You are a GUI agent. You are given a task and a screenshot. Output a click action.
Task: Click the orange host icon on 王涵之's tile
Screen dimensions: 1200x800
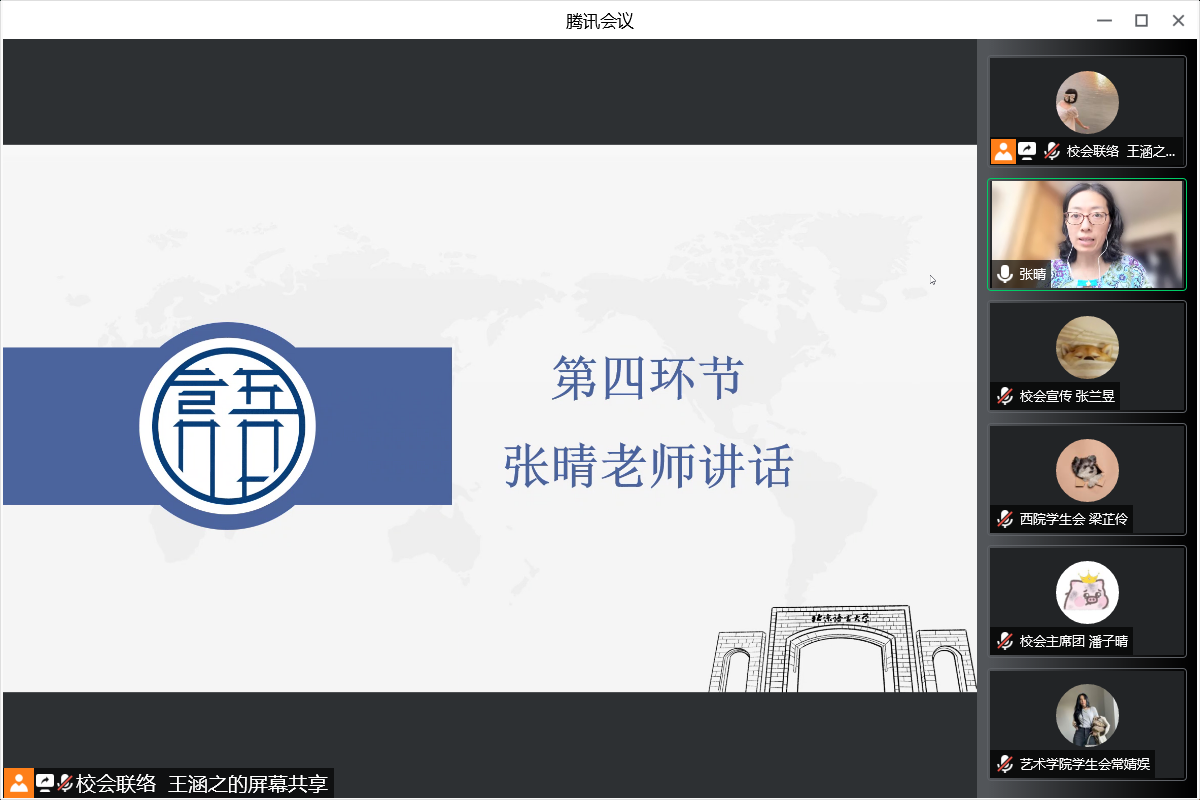coord(1003,151)
